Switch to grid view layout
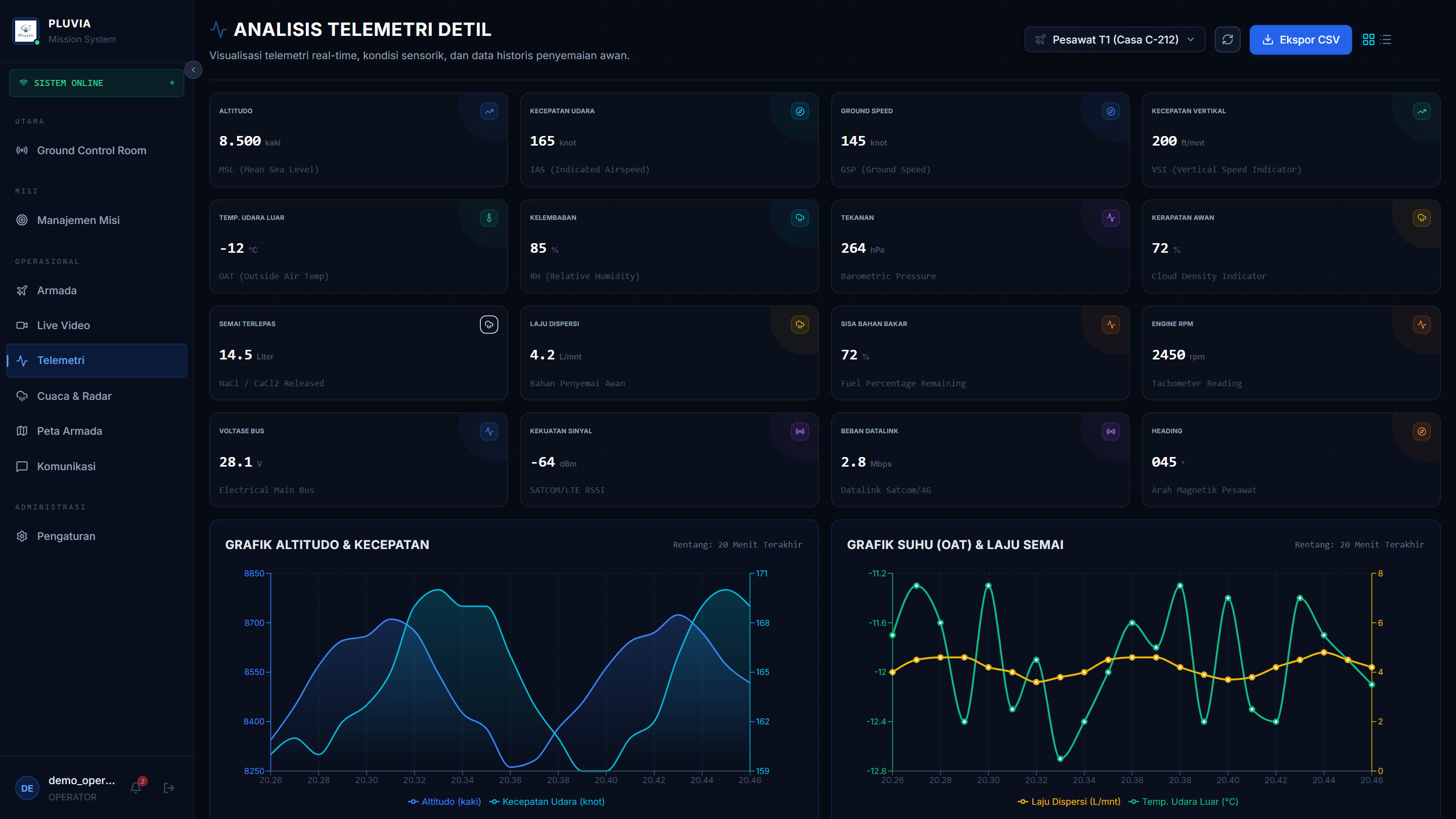Viewport: 1456px width, 819px height. pos(1369,39)
